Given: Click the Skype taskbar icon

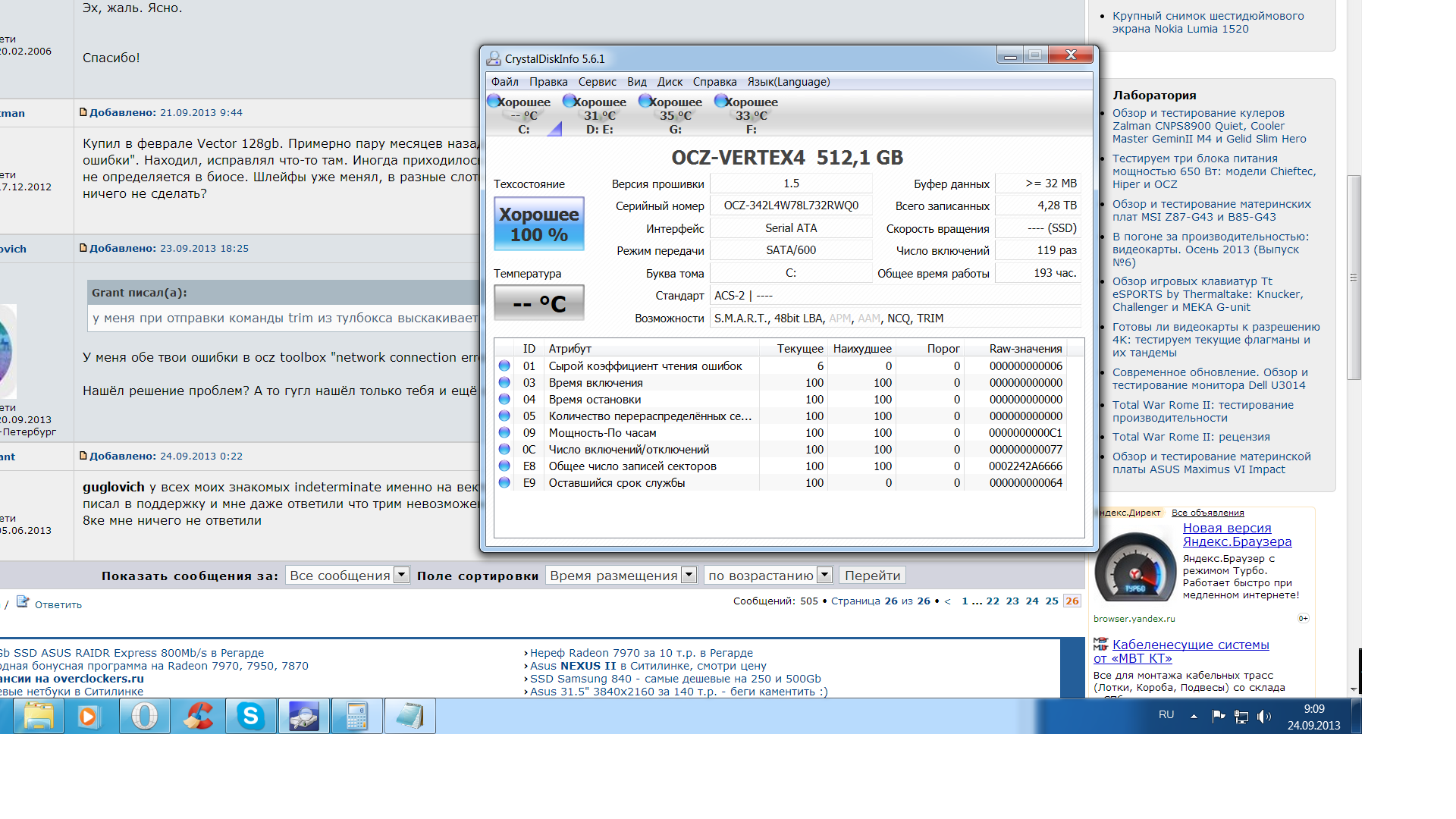Looking at the screenshot, I should tap(250, 716).
